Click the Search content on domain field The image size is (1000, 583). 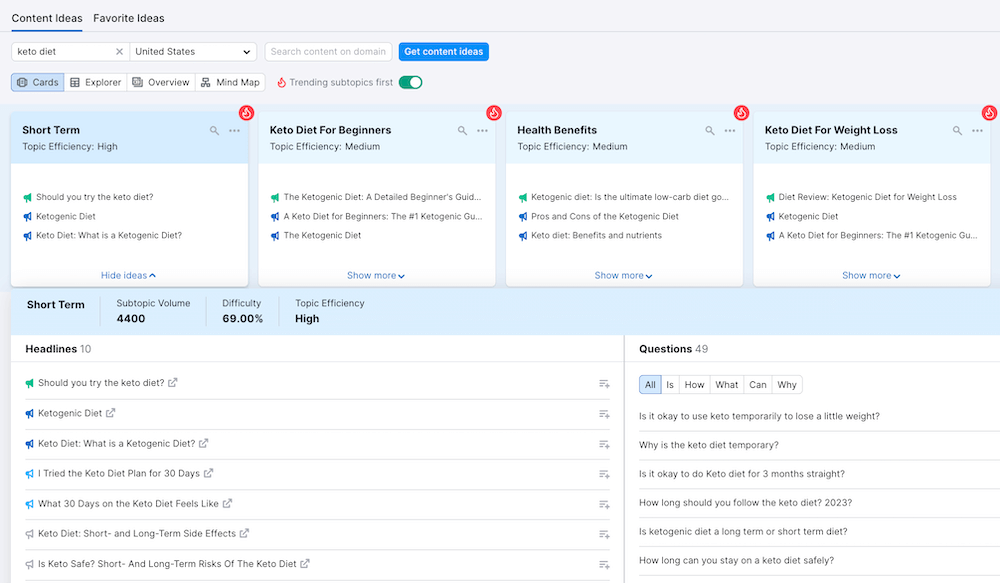pyautogui.click(x=328, y=52)
